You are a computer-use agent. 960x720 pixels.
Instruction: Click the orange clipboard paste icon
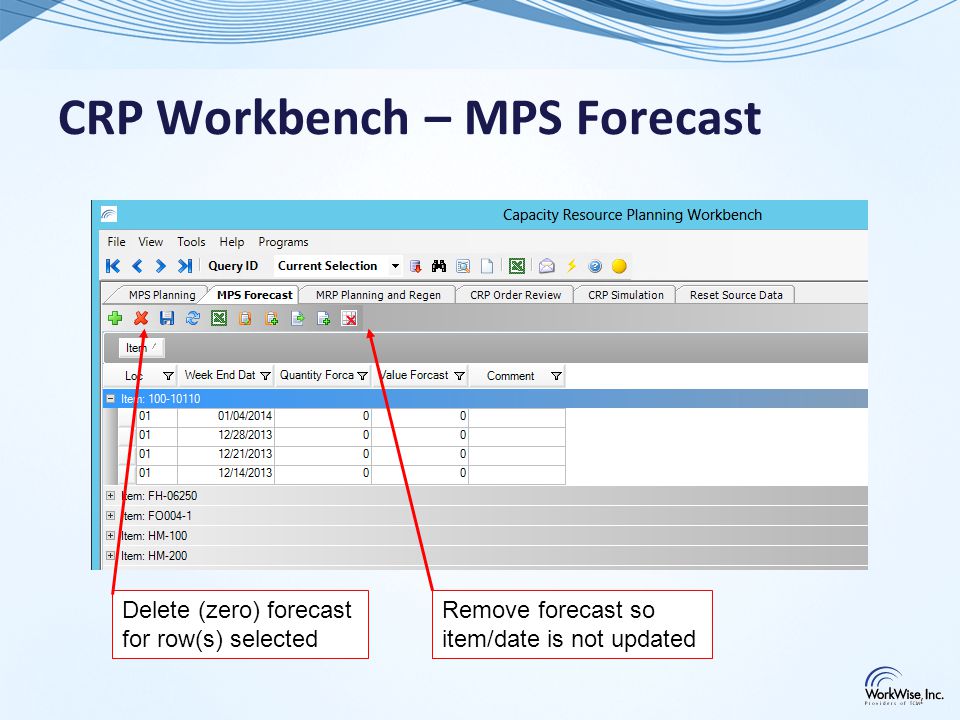pyautogui.click(x=246, y=318)
